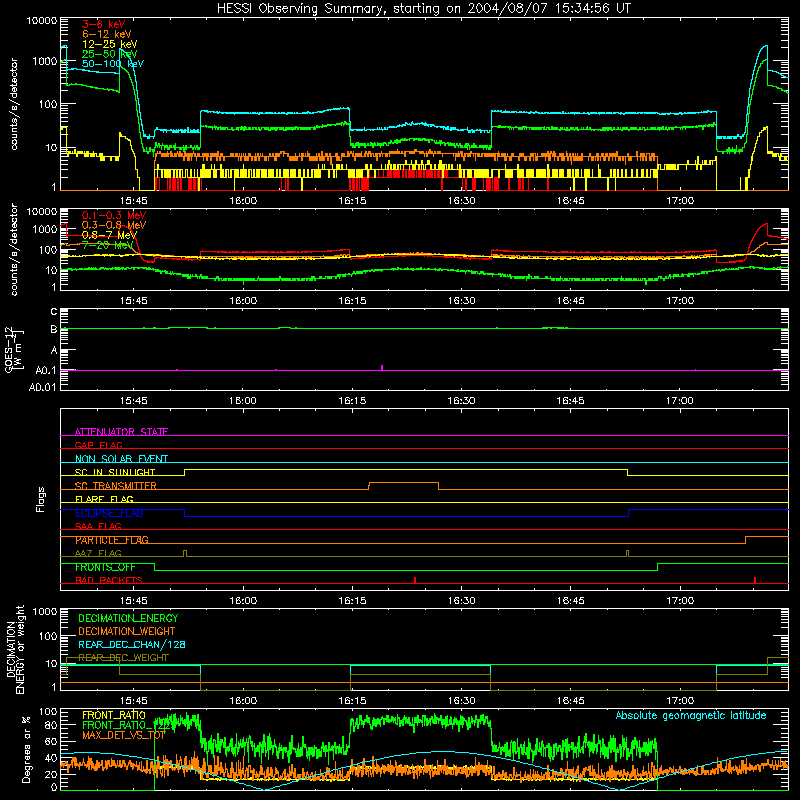Select the FRONTS_OFF flag label
This screenshot has height=800, width=800.
pos(105,567)
